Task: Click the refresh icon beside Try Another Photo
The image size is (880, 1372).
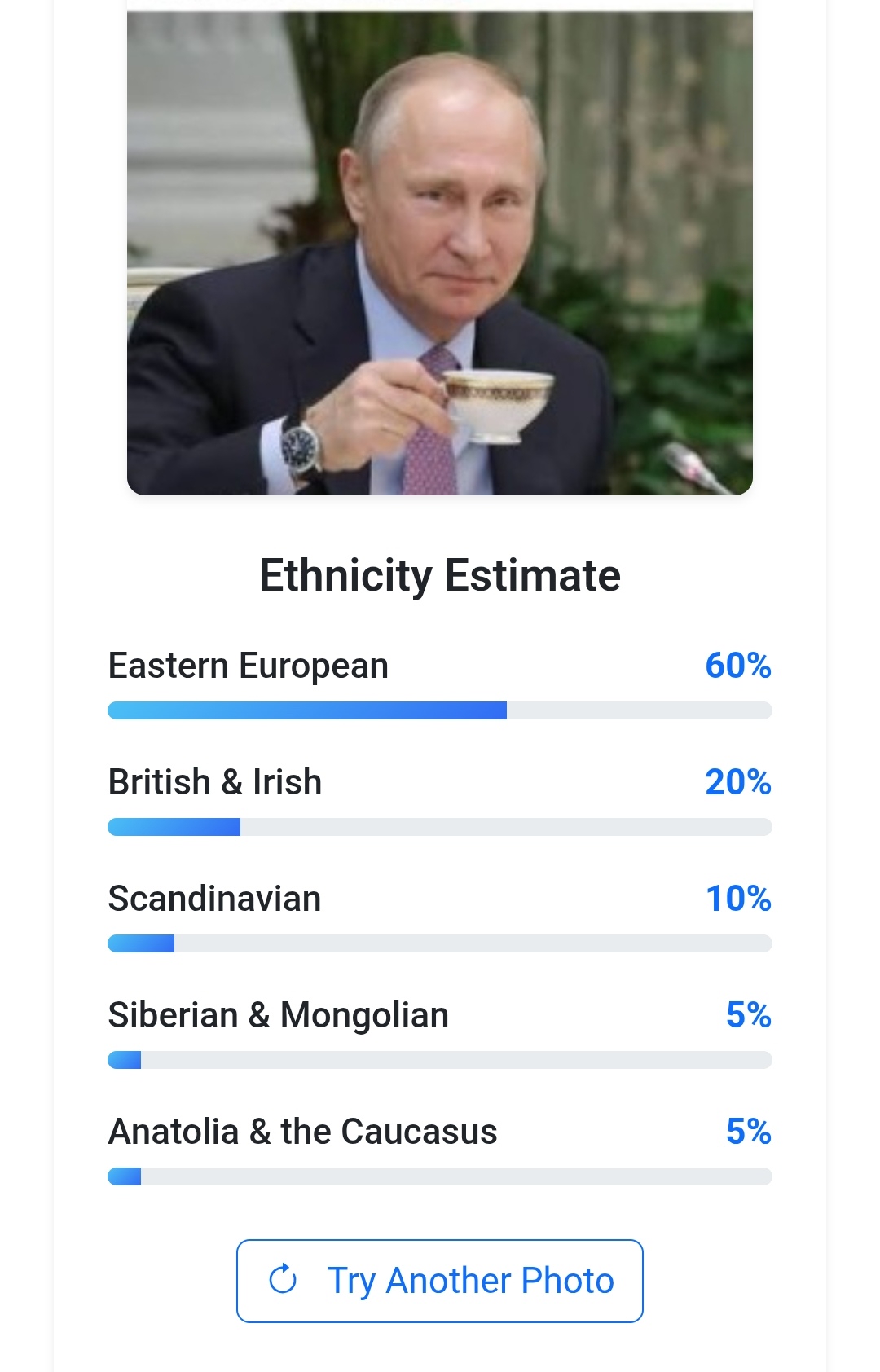Action: tap(283, 1279)
